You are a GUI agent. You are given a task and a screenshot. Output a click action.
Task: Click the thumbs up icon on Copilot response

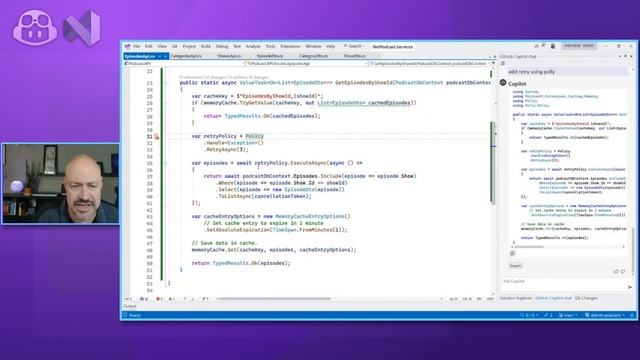[x=616, y=271]
